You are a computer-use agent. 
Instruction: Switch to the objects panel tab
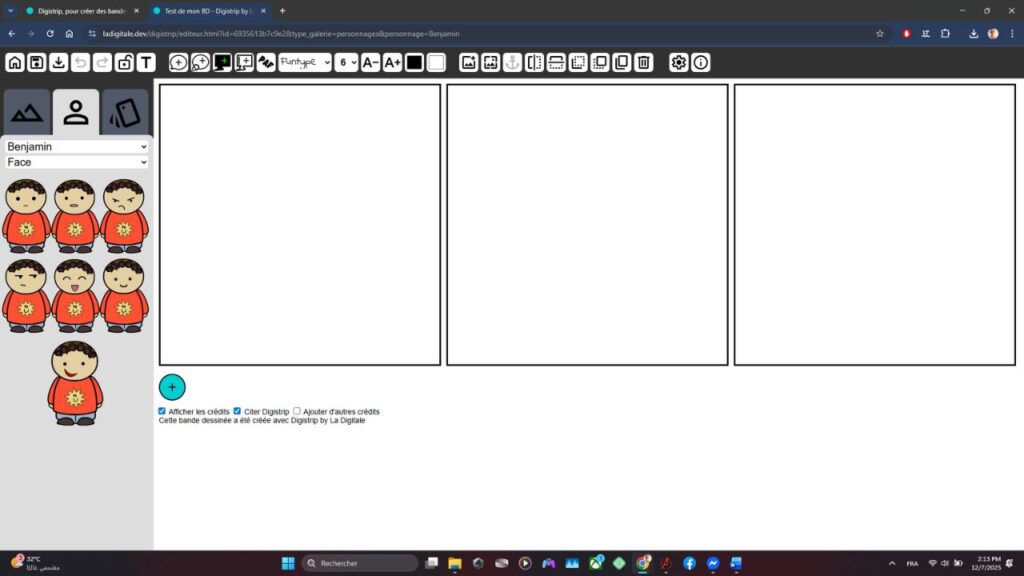123,112
